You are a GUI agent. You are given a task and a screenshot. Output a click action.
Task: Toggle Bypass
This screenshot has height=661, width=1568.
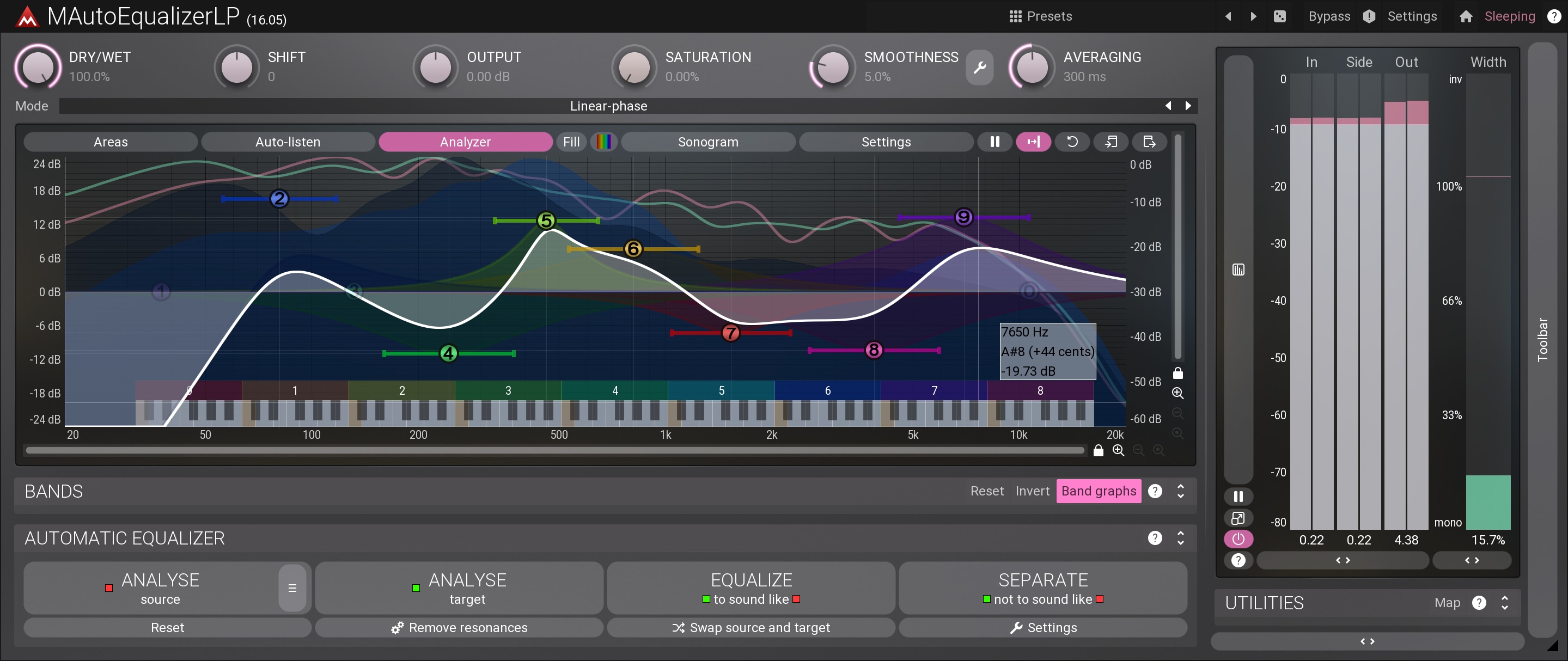[1329, 16]
